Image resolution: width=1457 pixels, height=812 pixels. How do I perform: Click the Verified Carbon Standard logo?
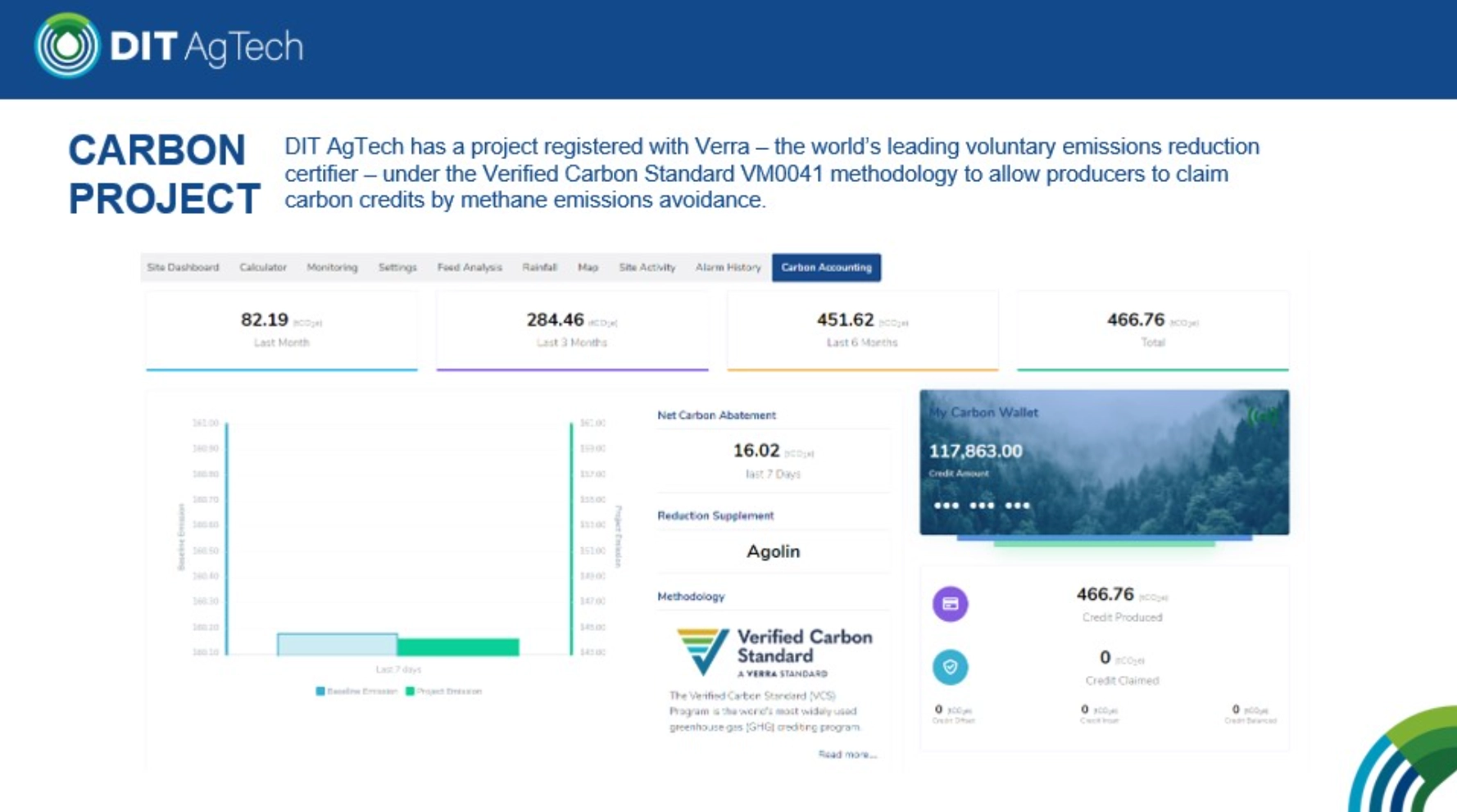click(x=774, y=652)
